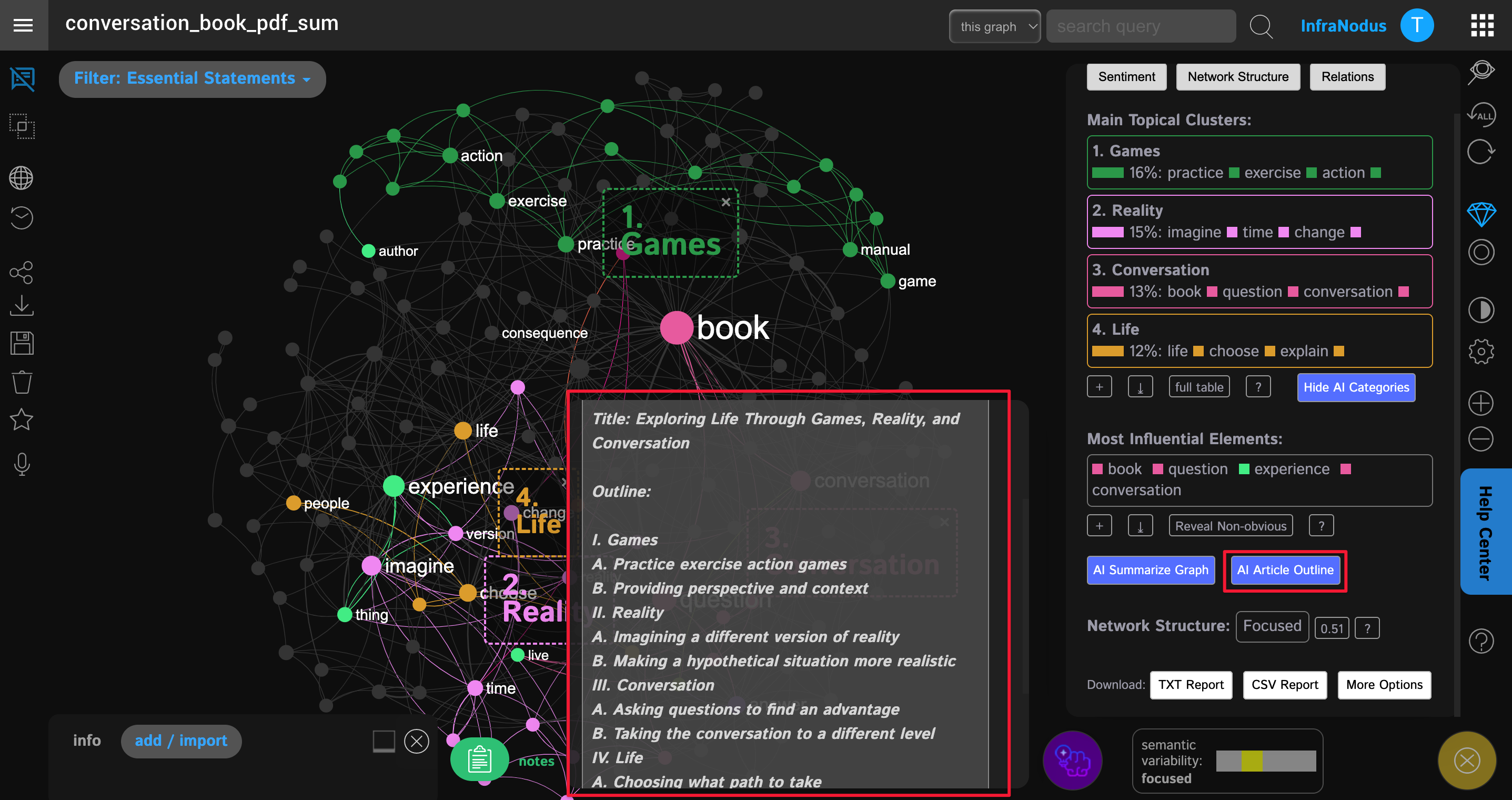Download the TXT Report
Image resolution: width=1512 pixels, height=800 pixels.
1191,685
